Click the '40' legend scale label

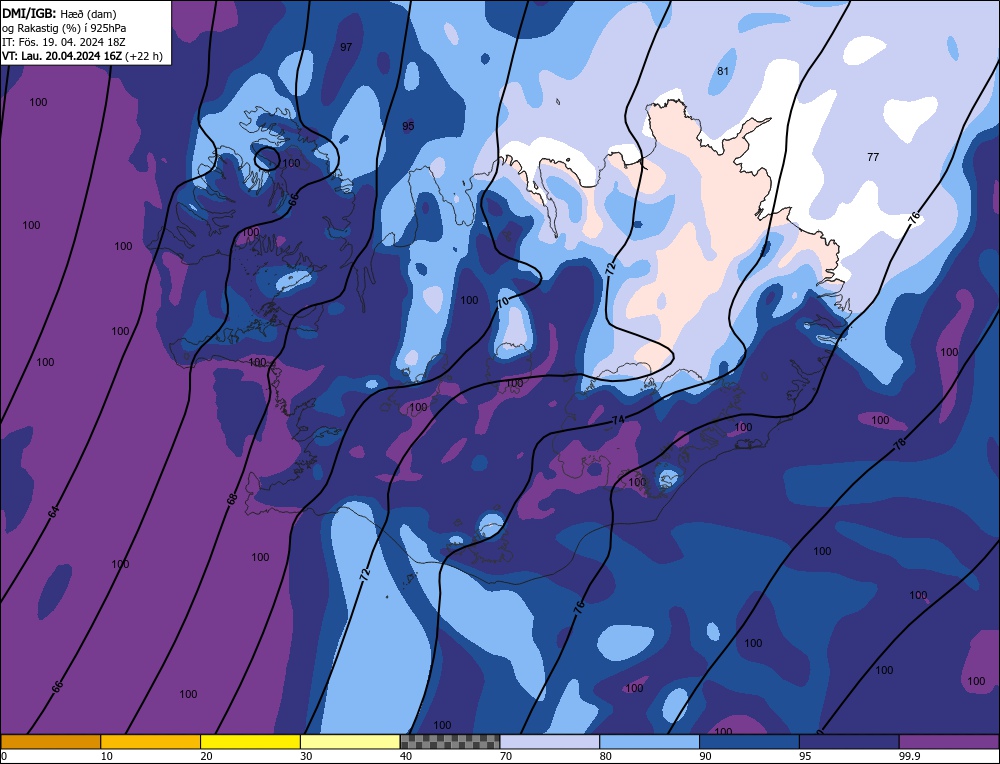406,756
